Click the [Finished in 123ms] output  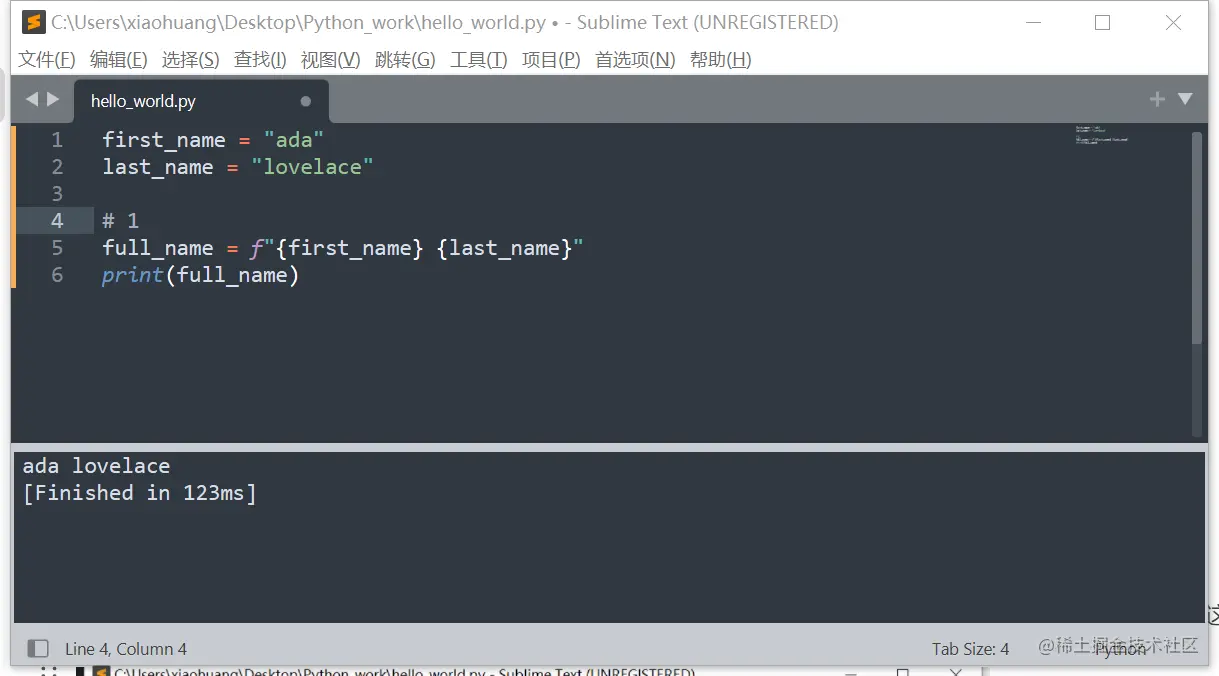tap(139, 493)
